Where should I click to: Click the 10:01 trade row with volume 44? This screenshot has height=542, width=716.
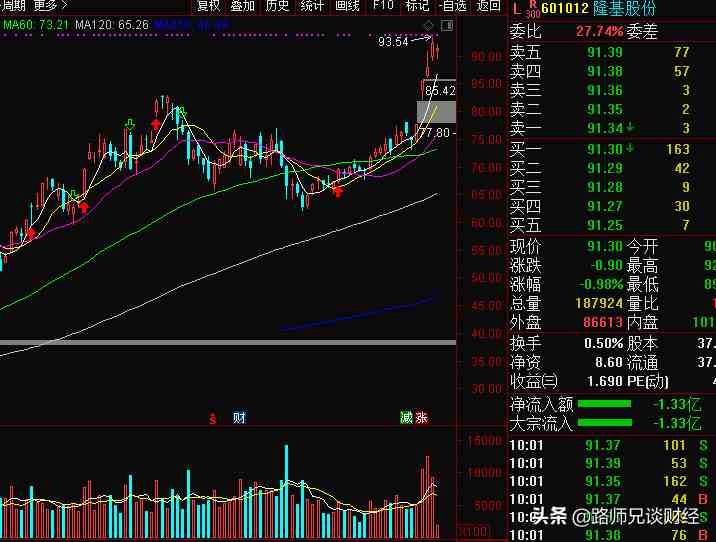(612, 499)
